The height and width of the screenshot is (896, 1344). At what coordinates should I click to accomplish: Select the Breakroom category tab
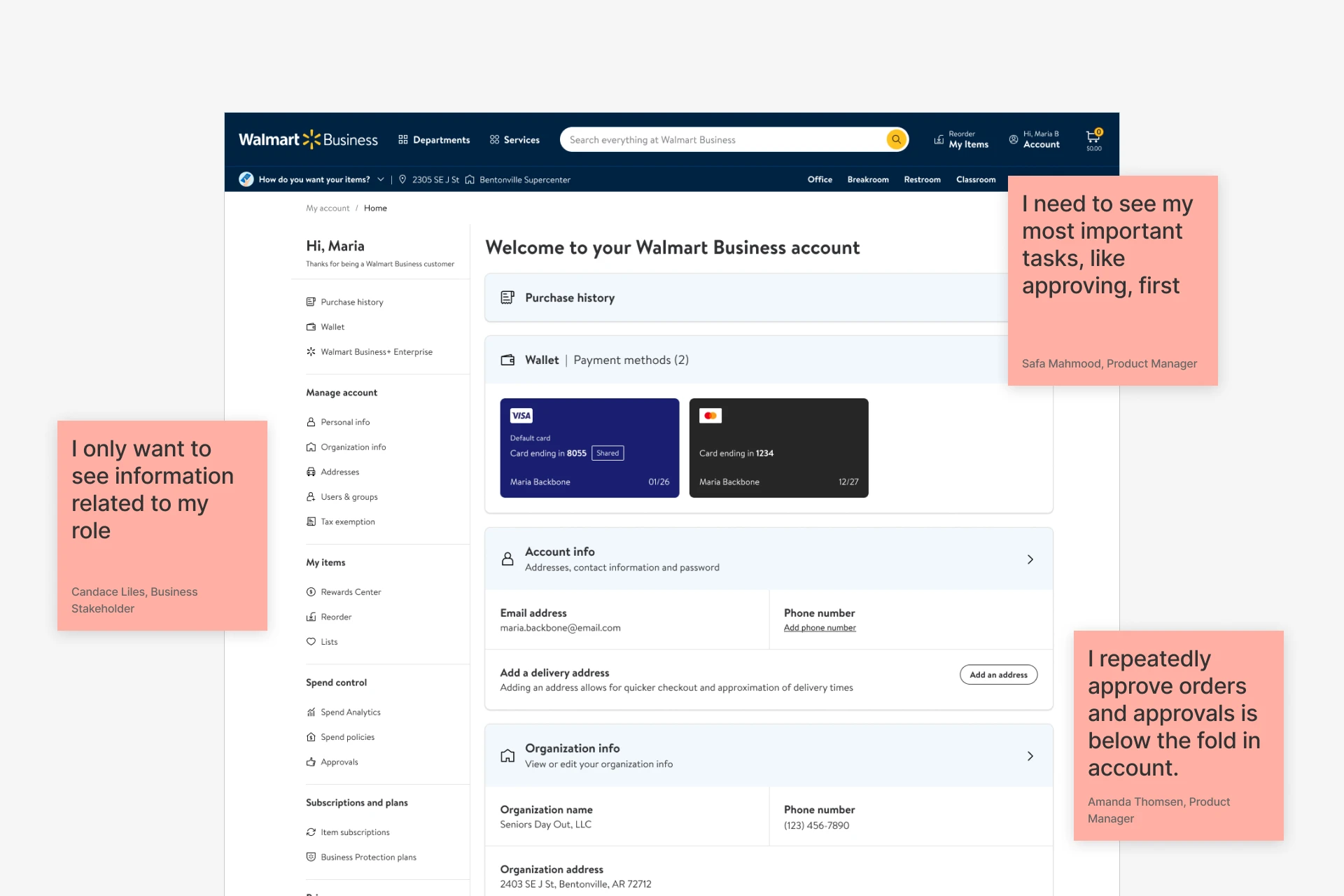867,179
